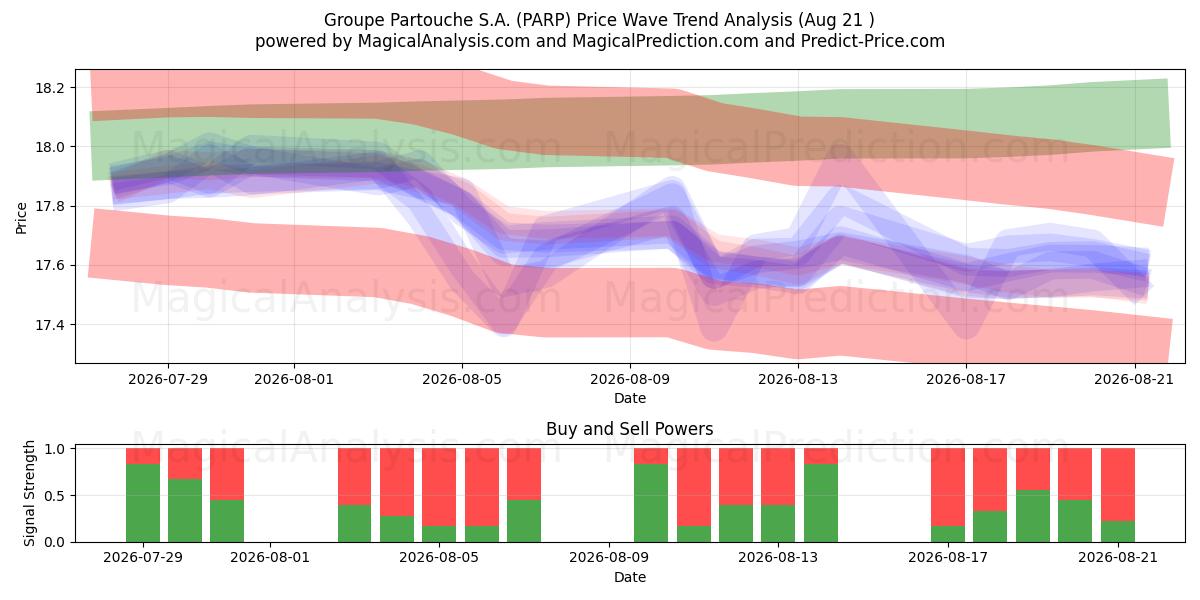Click the 2026-08-09 date tick of the price chart
The width and height of the screenshot is (1200, 600).
point(630,379)
